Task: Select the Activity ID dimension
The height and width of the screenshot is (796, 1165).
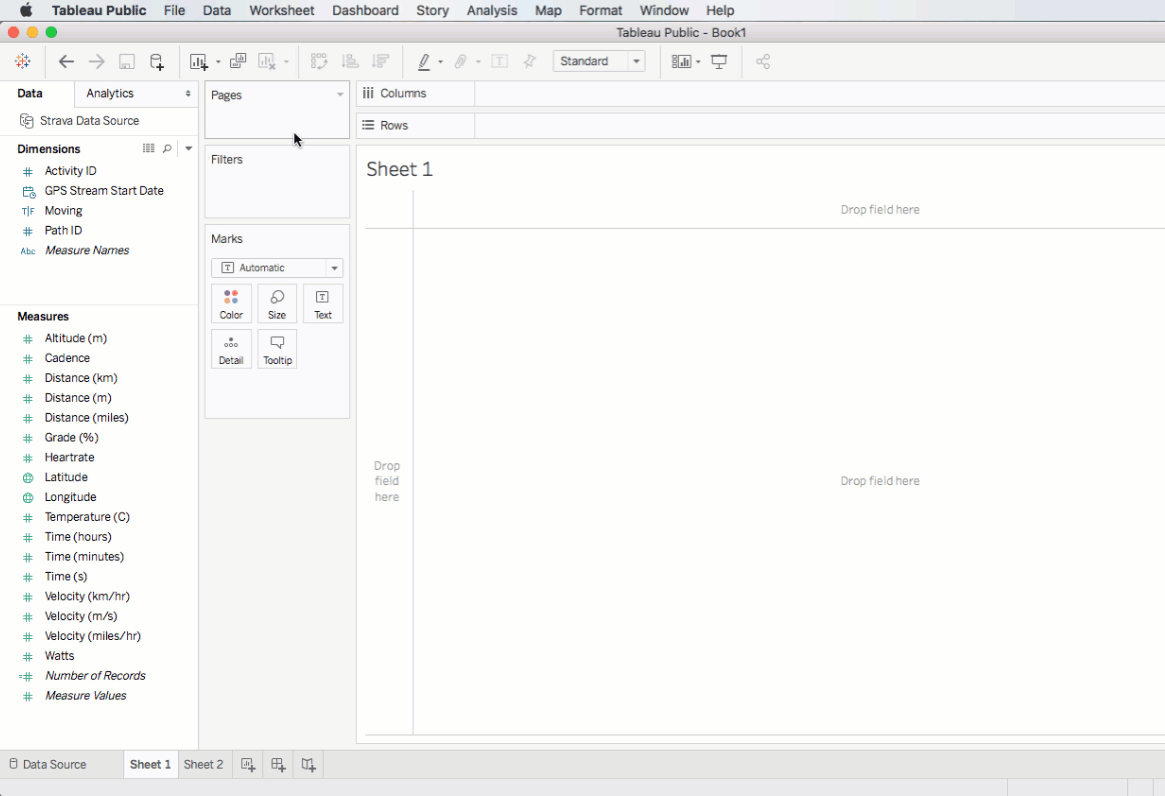Action: (71, 171)
